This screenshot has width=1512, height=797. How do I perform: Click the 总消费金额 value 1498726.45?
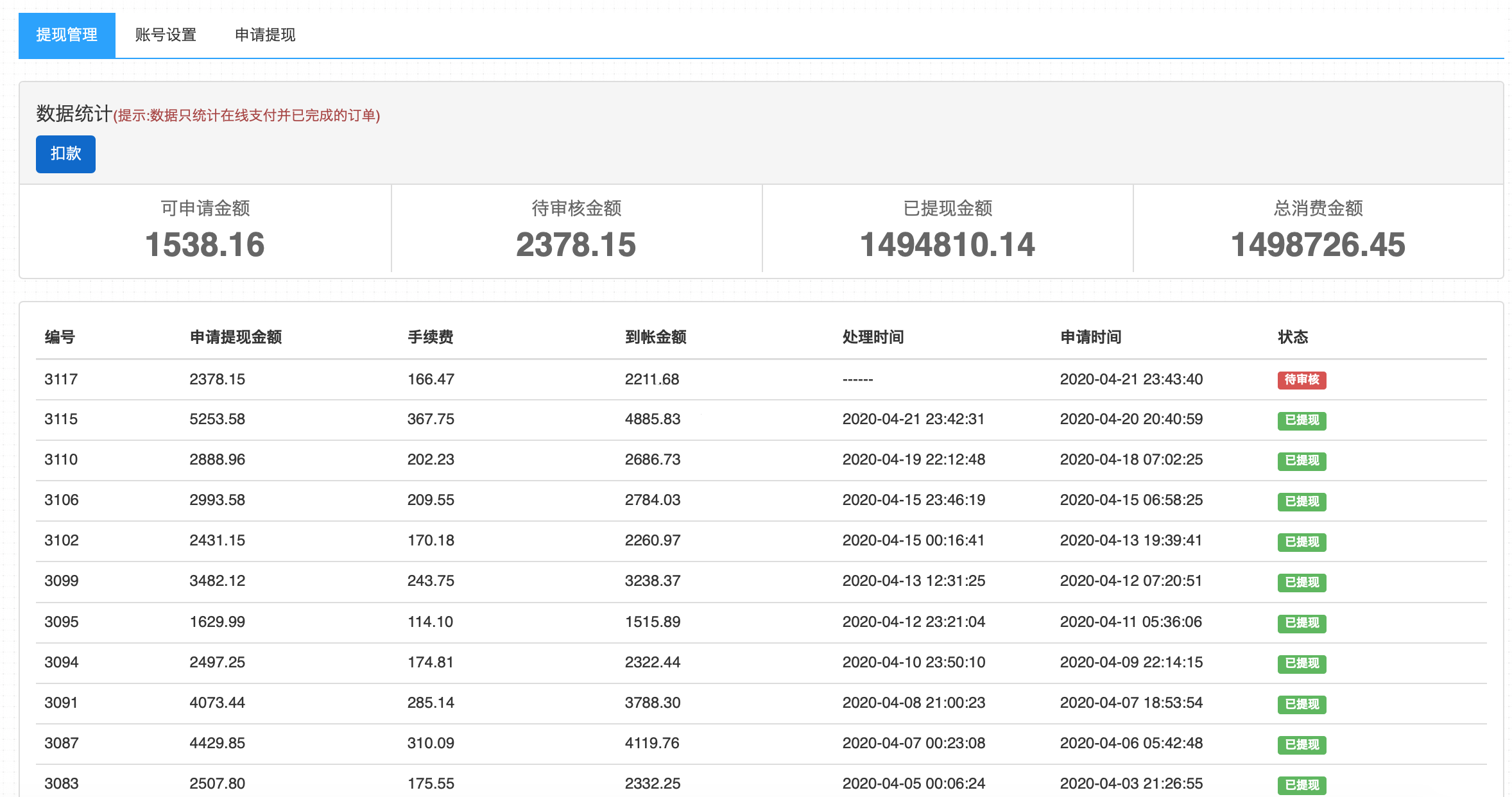[x=1318, y=244]
